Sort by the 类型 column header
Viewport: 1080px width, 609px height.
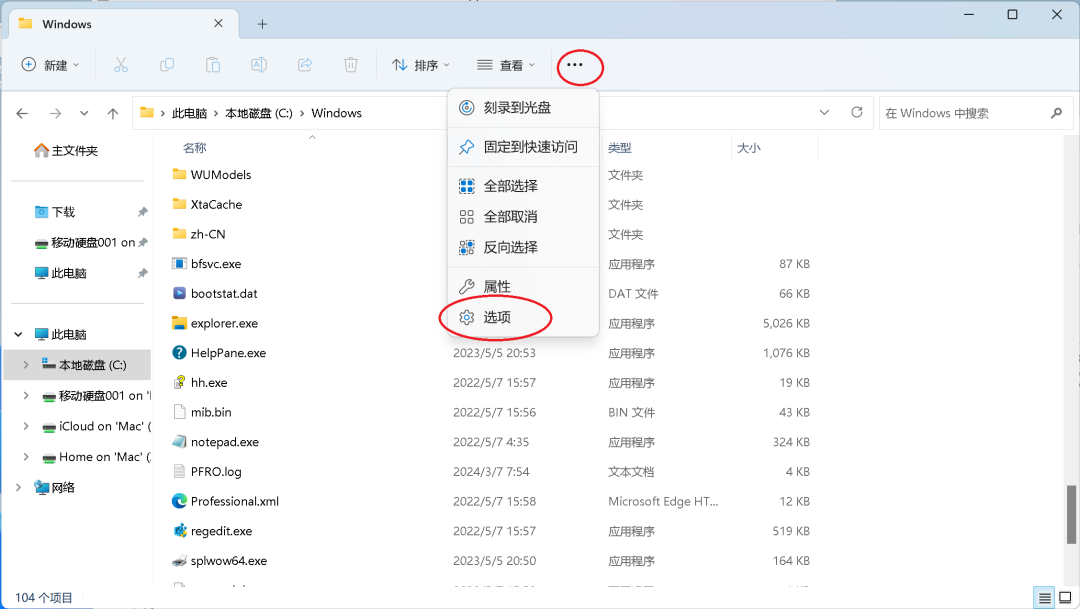[x=620, y=148]
